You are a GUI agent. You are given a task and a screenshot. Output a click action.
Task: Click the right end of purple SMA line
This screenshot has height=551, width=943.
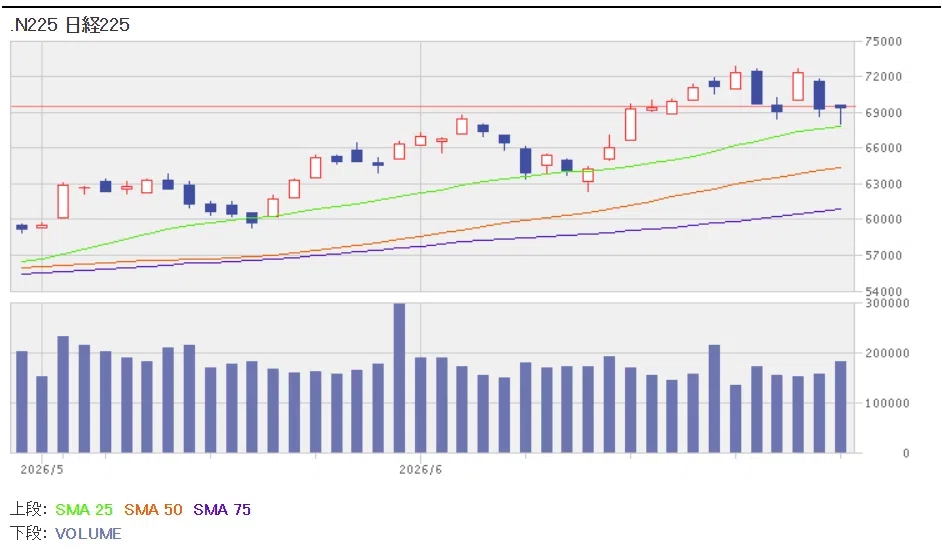(x=840, y=209)
